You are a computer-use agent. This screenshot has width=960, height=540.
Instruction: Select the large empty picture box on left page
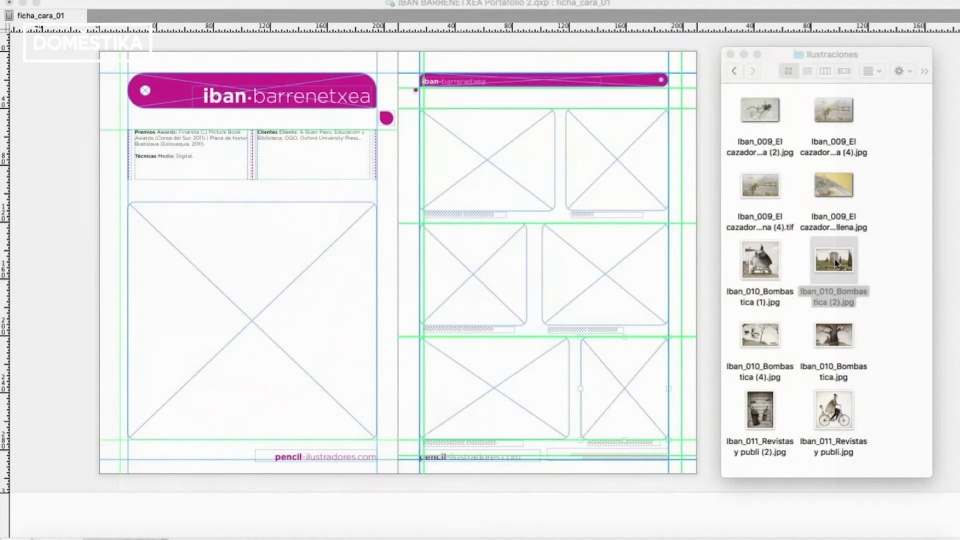tap(252, 320)
